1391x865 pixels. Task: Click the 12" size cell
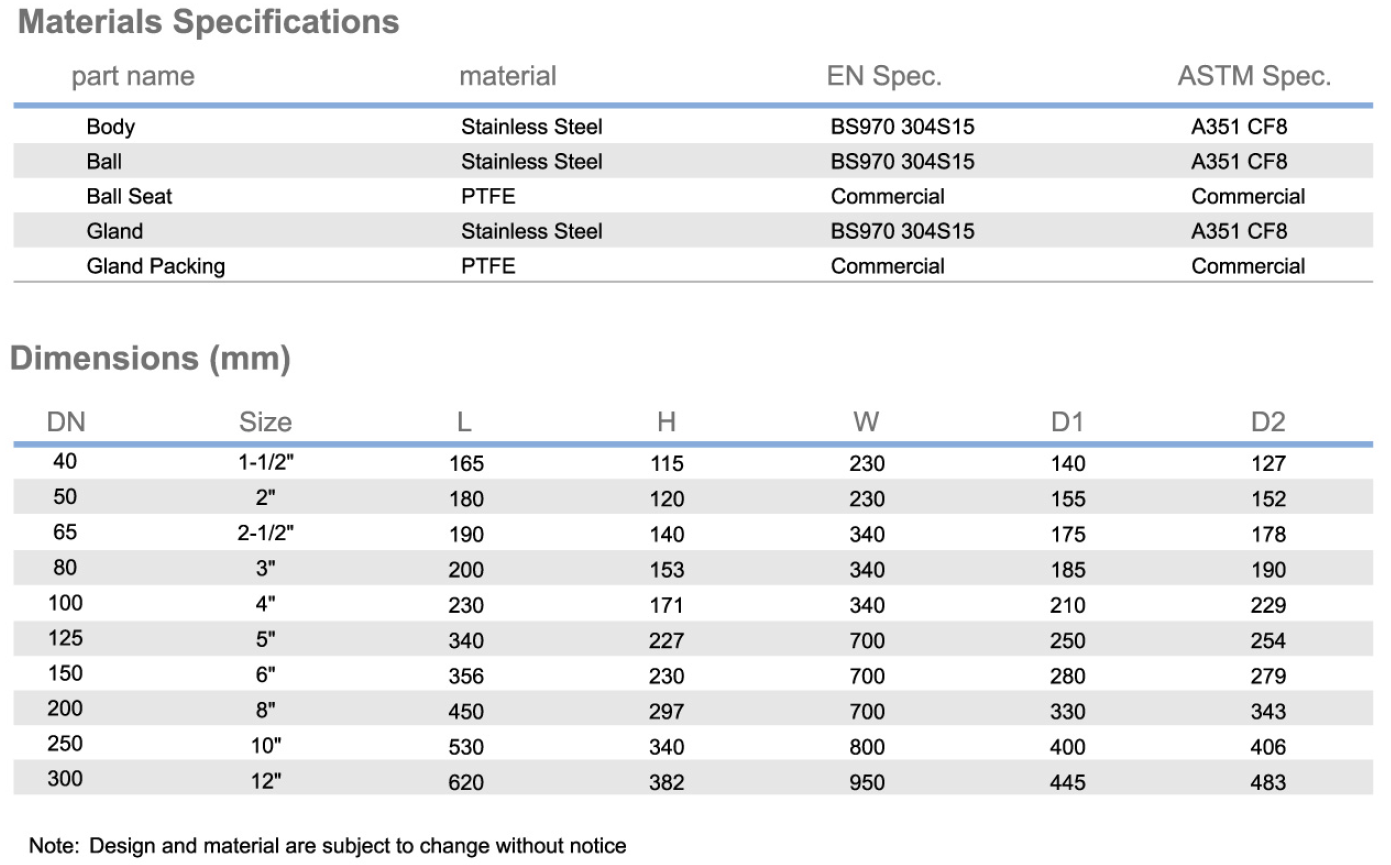(x=266, y=782)
